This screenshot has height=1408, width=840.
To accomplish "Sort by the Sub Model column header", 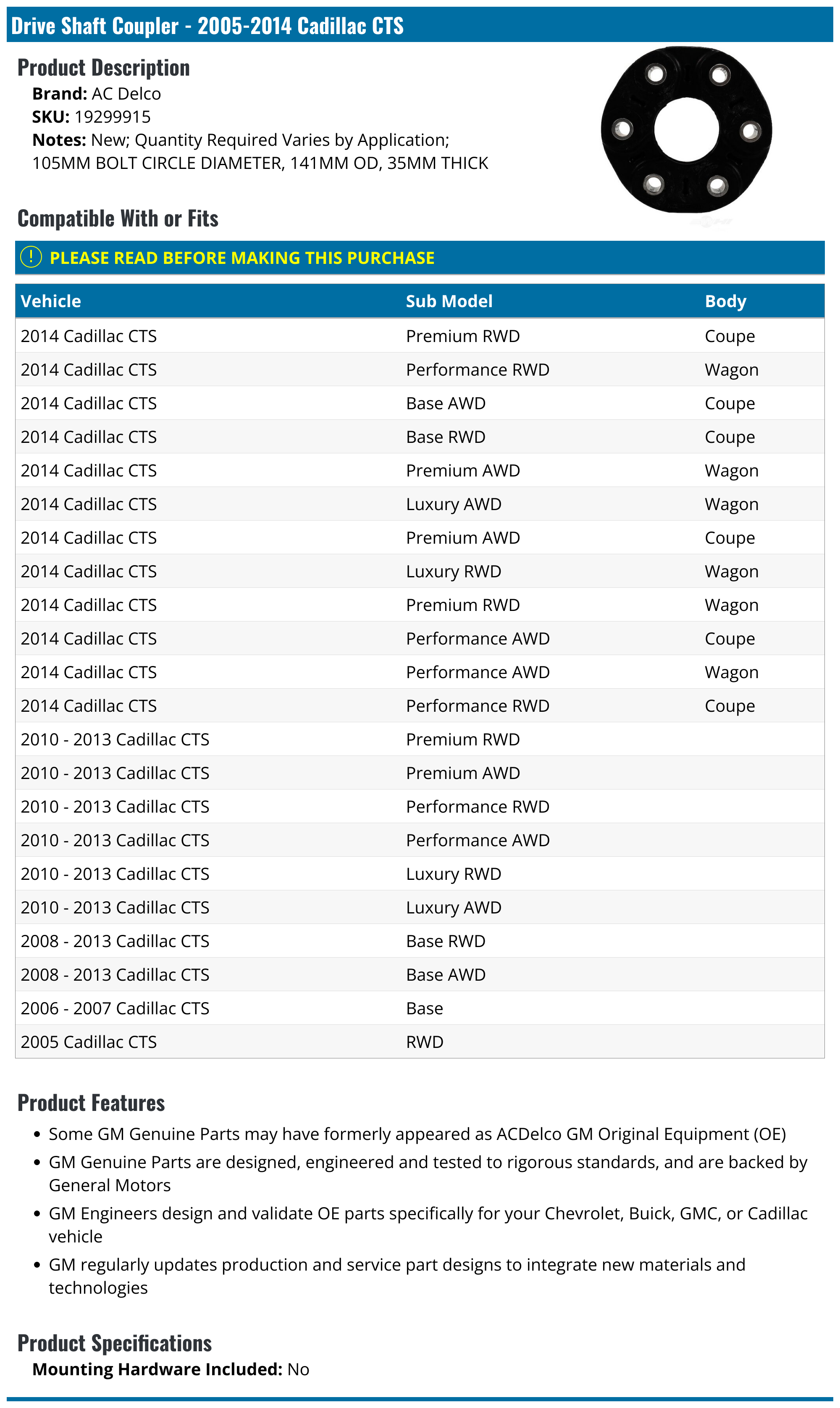I will click(449, 301).
